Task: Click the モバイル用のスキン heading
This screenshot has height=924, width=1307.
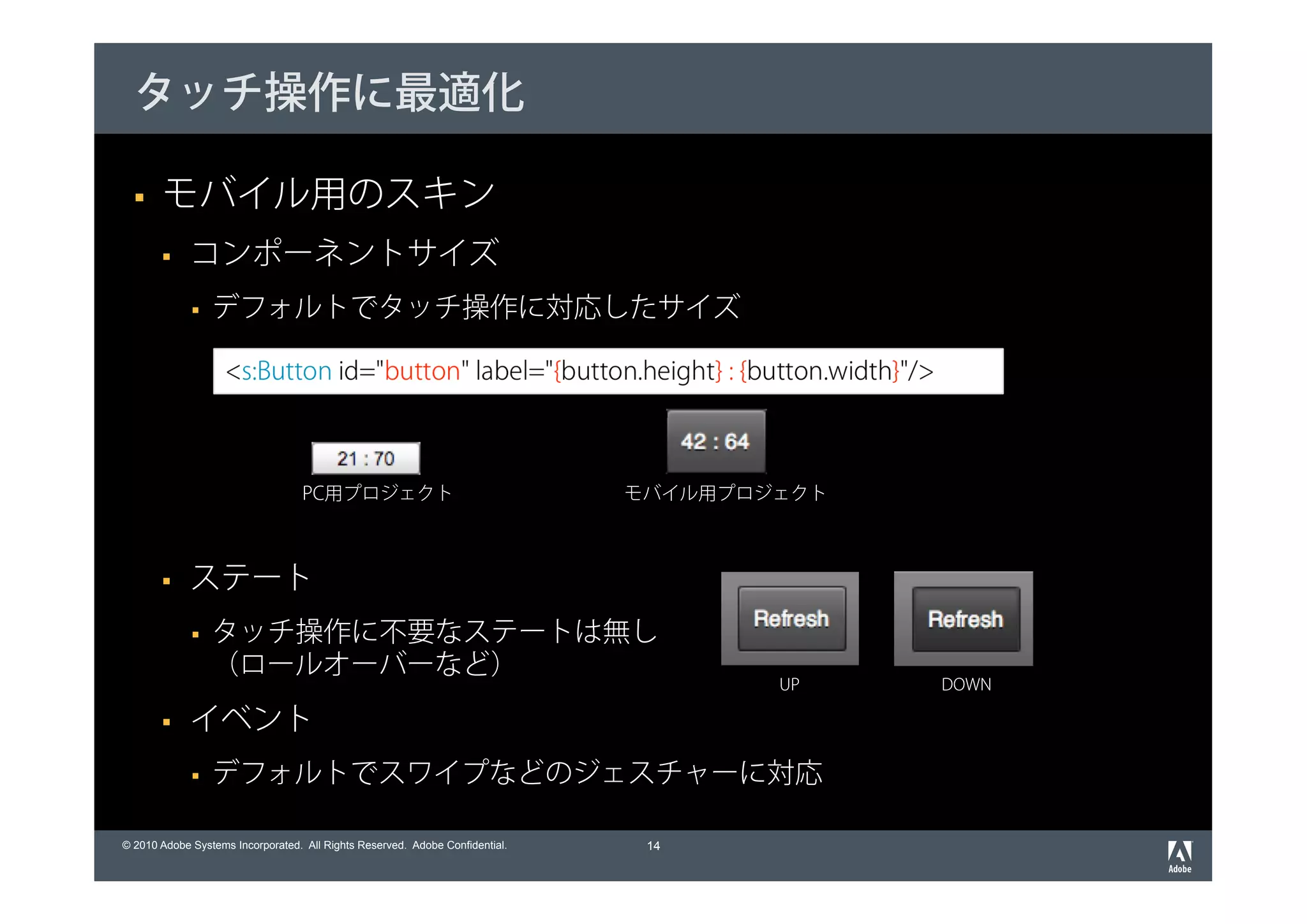Action: 329,193
